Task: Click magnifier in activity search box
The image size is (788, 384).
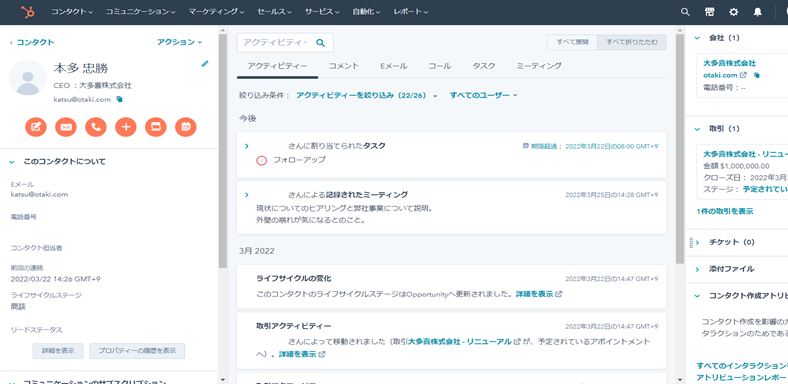Action: click(x=321, y=43)
